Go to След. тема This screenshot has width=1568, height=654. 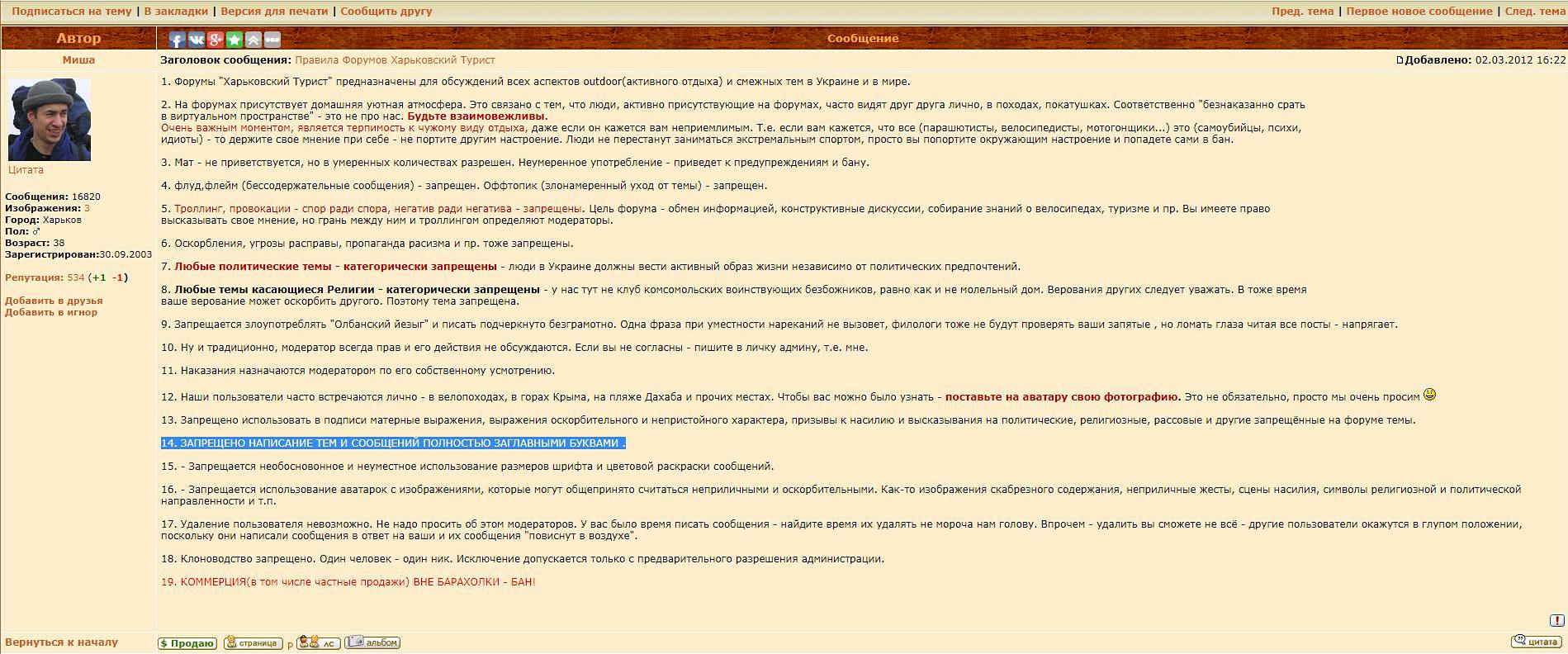point(1534,12)
